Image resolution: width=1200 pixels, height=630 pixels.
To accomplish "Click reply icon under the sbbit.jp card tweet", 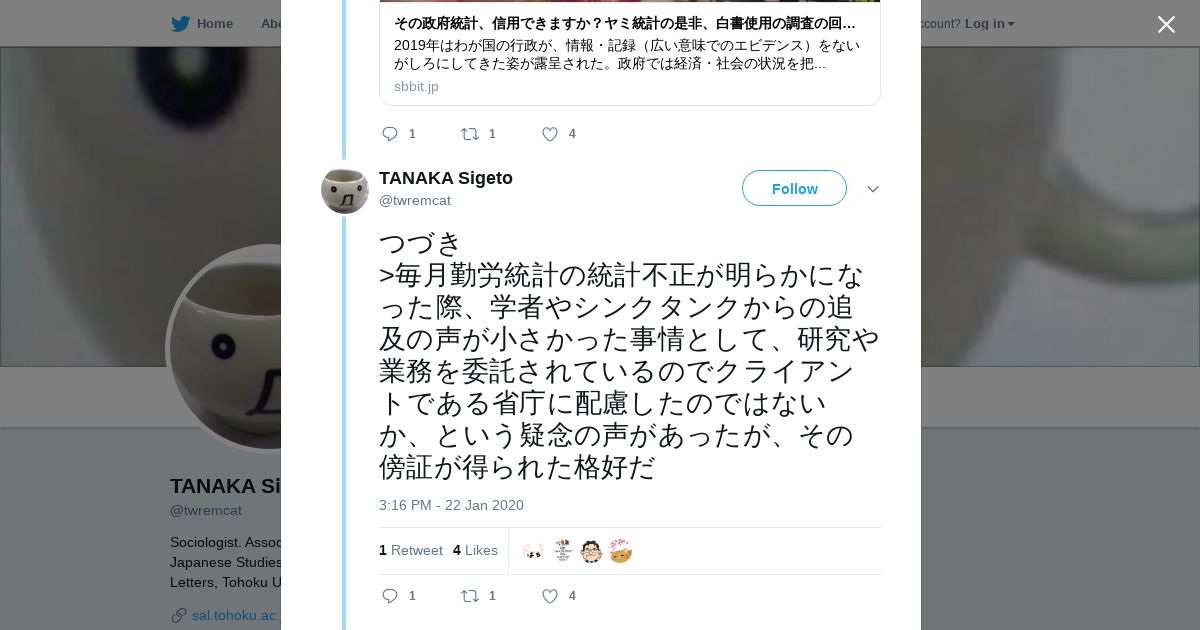I will (x=390, y=134).
